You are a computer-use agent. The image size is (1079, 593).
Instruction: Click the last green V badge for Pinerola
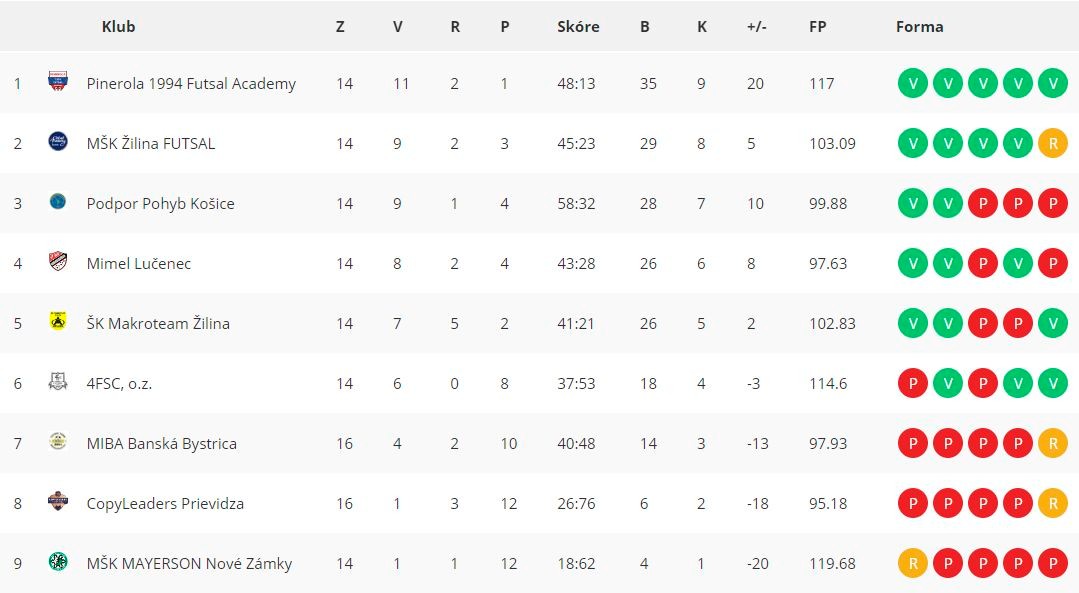pos(1053,83)
